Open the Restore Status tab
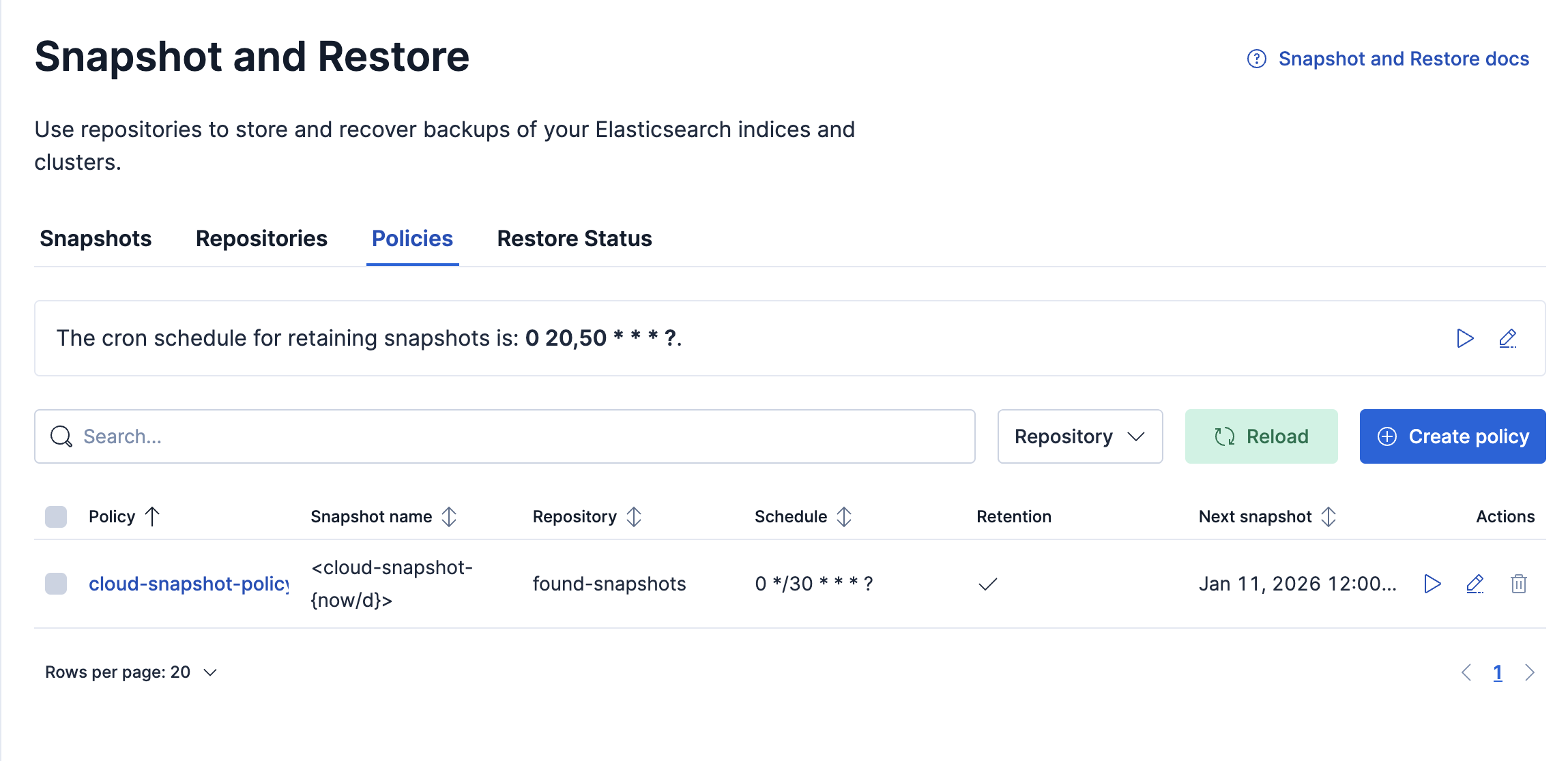The height and width of the screenshot is (761, 1568). pos(575,239)
